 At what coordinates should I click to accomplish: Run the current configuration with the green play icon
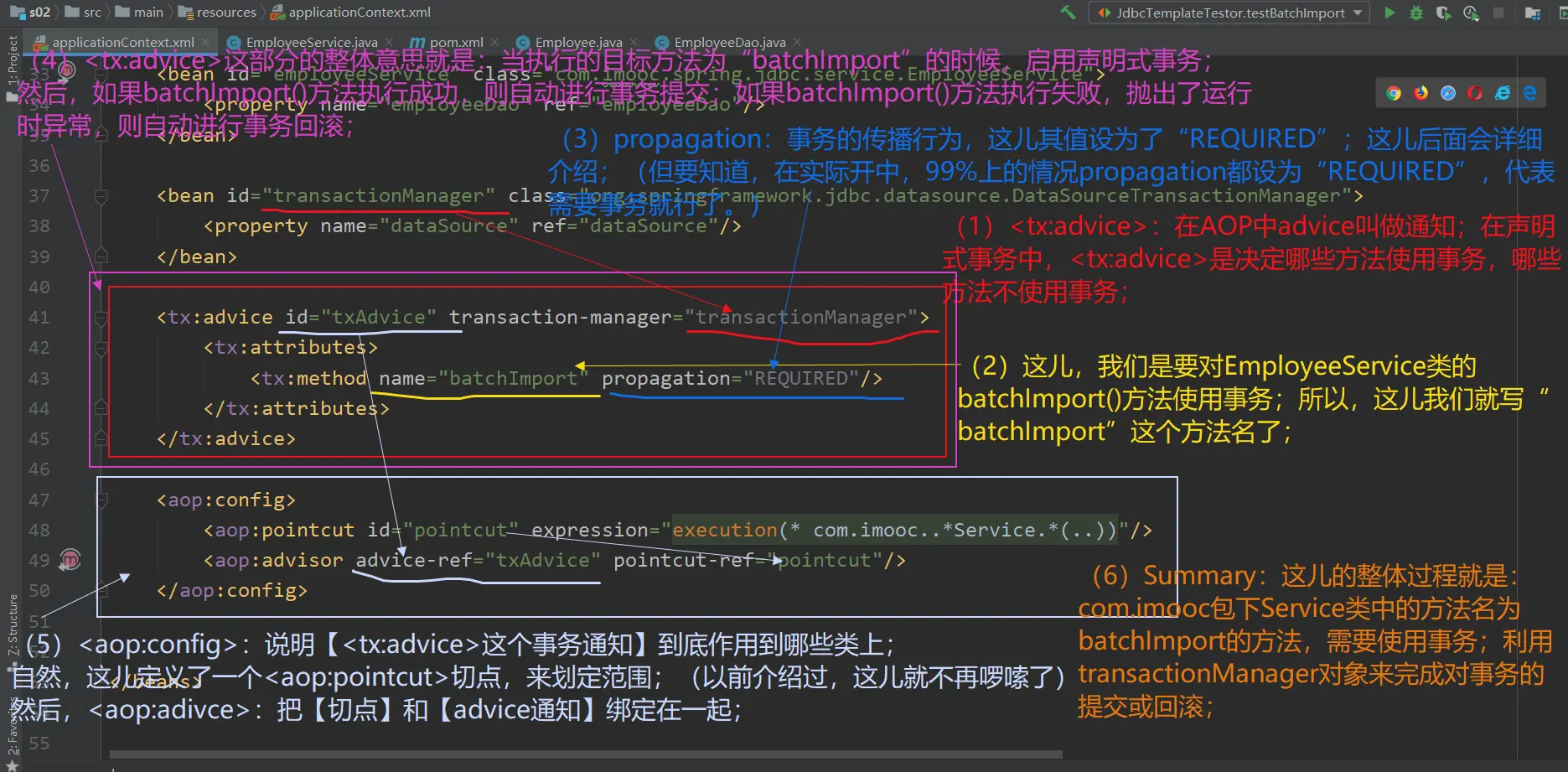pyautogui.click(x=1389, y=13)
